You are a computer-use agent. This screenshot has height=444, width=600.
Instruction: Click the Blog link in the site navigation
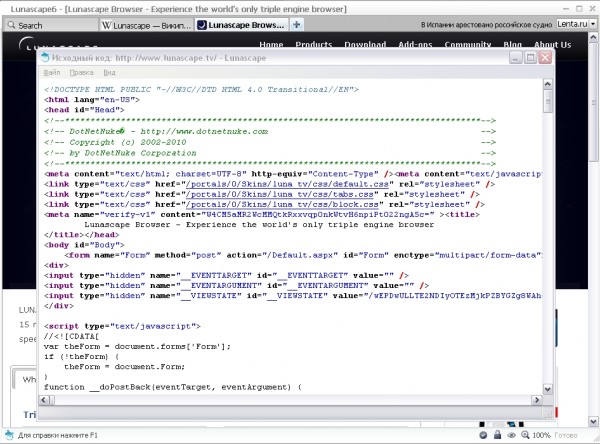pos(512,44)
